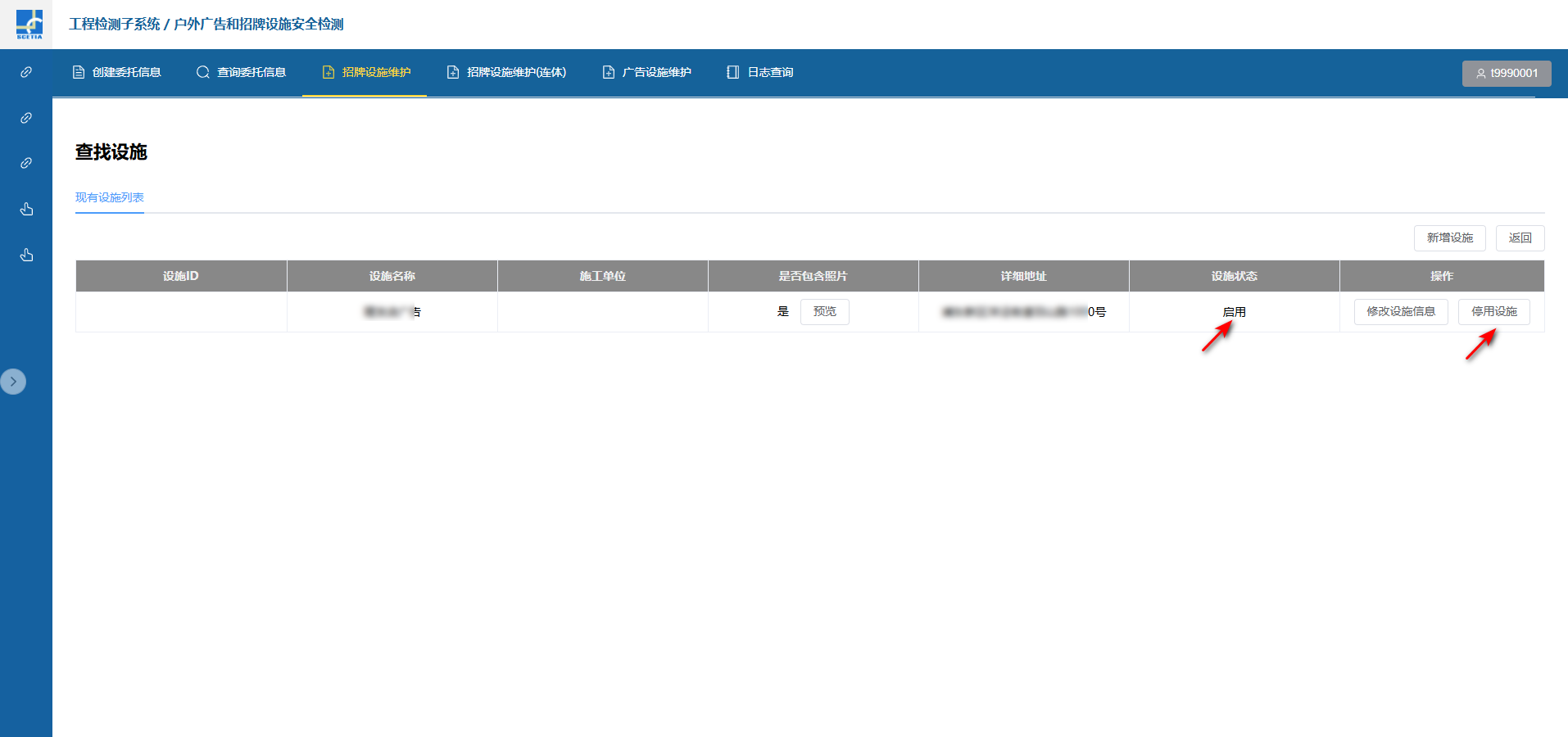
Task: Click the 新增设施 button
Action: tap(1449, 237)
